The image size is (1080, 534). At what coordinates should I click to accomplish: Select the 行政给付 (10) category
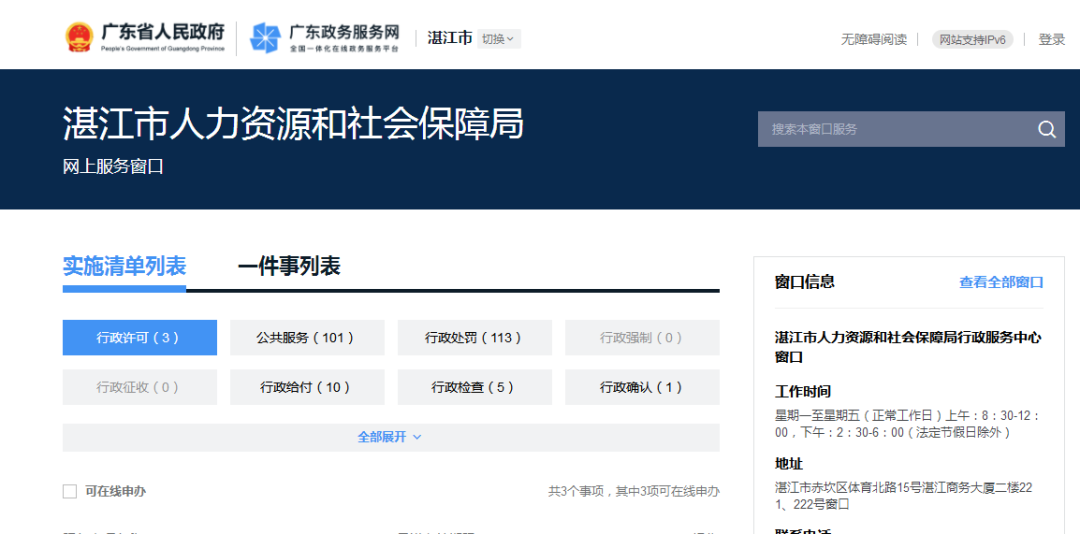pyautogui.click(x=306, y=387)
